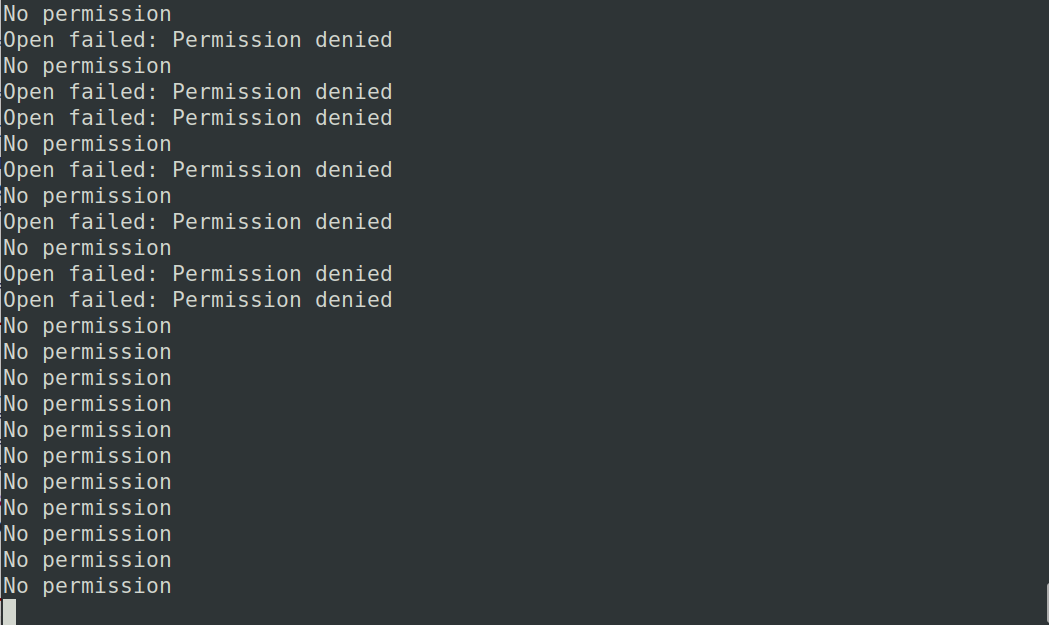Click the "No permission" line directly after last Open failed
Image resolution: width=1049 pixels, height=625 pixels.
pyautogui.click(x=87, y=326)
